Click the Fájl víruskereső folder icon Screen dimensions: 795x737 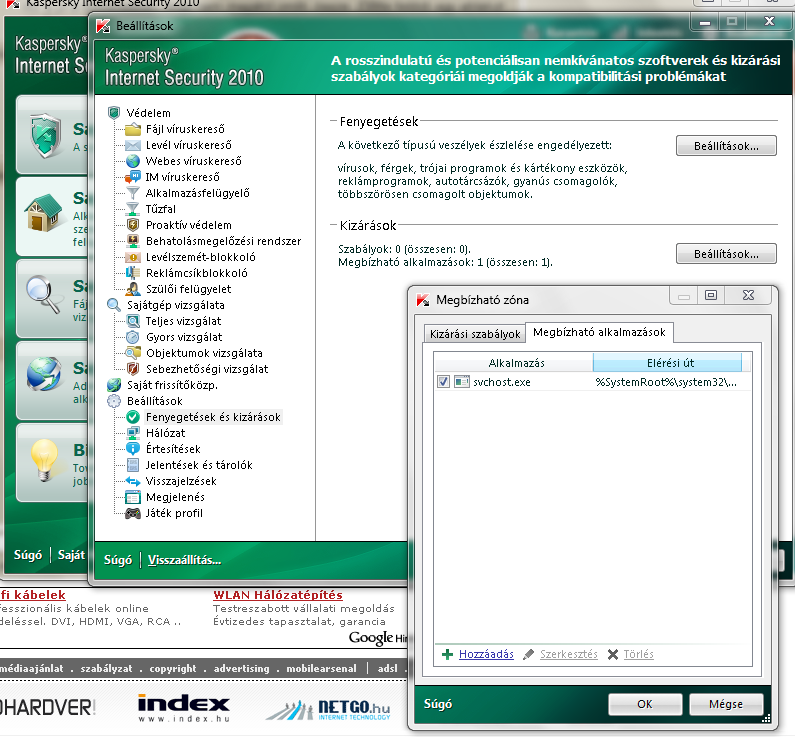(133, 129)
